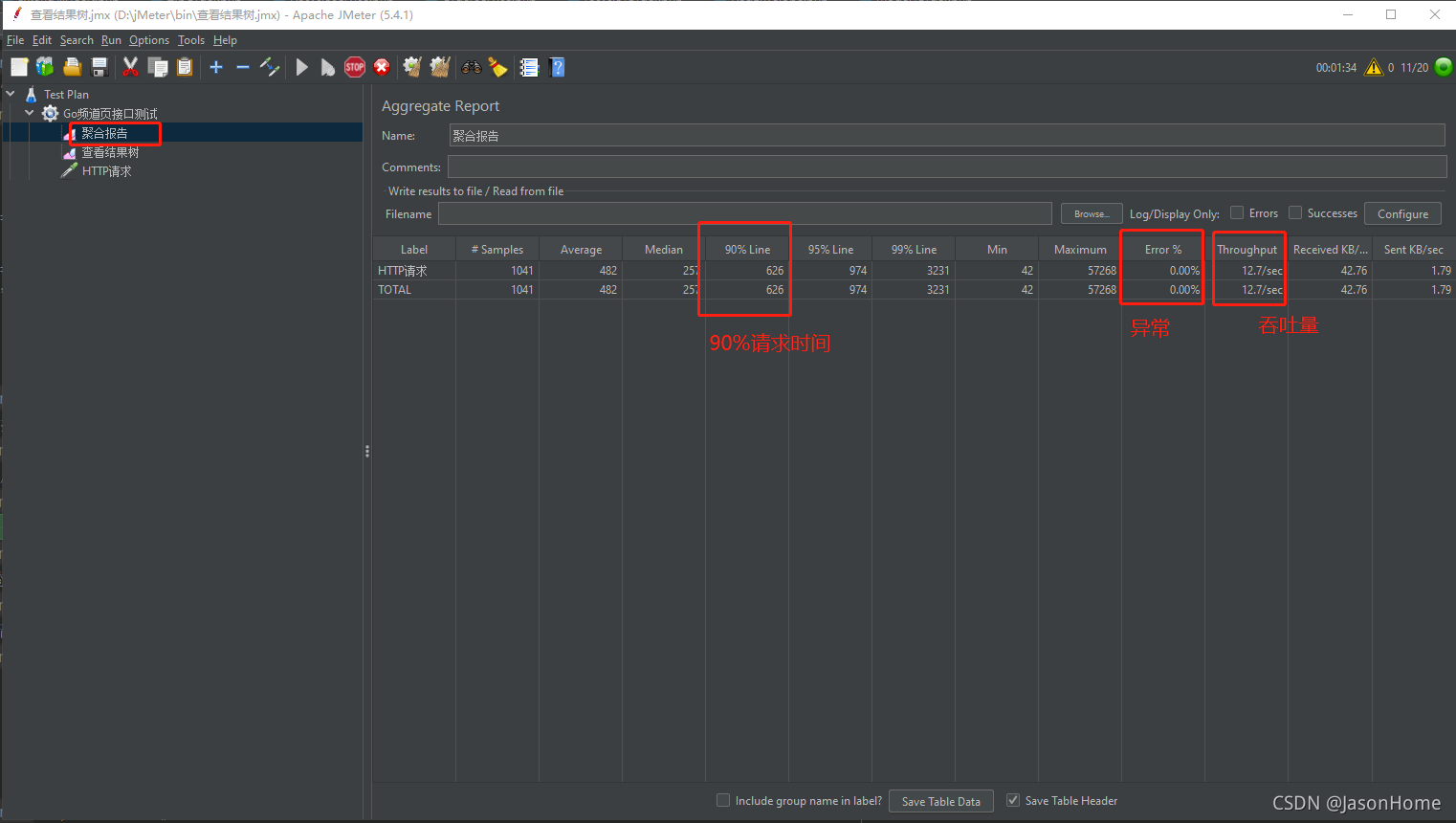Viewport: 1456px width, 823px height.
Task: Click the 95% Line column header
Action: pyautogui.click(x=830, y=249)
